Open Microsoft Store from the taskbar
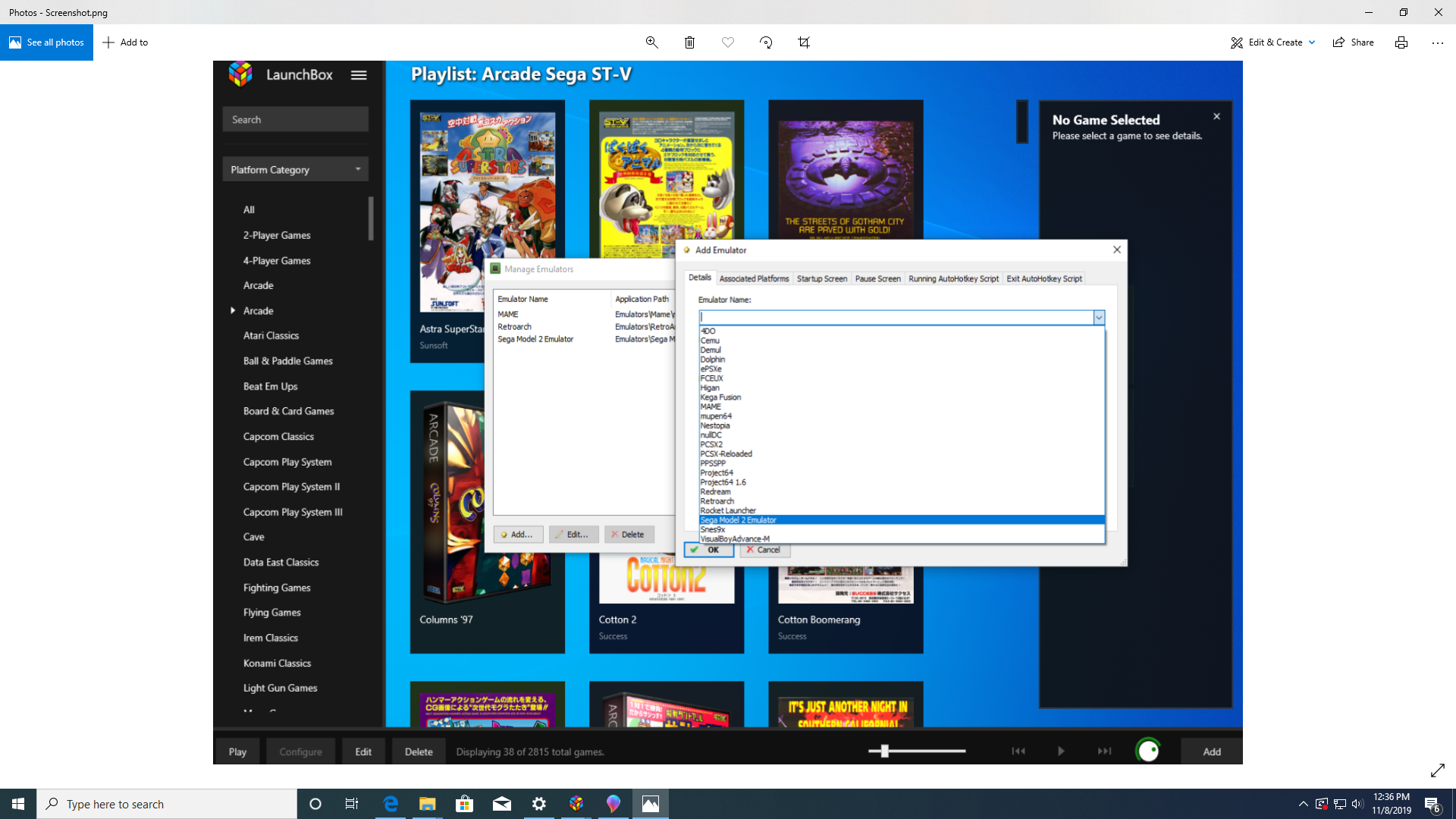Screen dimensions: 1456x819 pyautogui.click(x=464, y=804)
